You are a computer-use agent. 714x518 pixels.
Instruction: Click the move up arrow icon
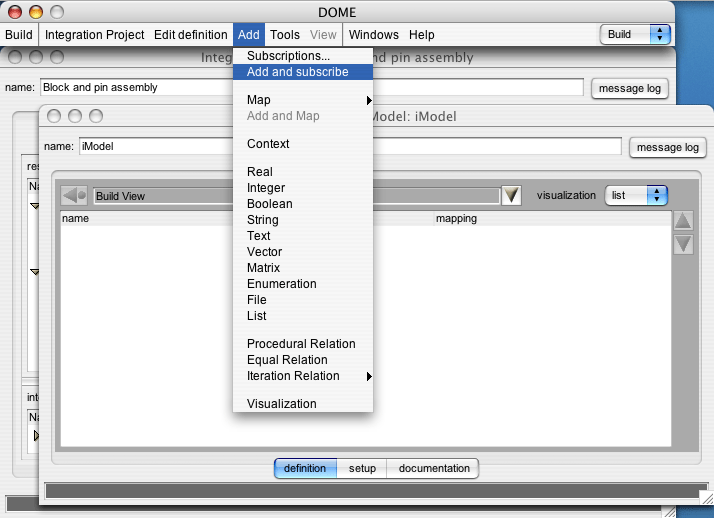tap(683, 221)
